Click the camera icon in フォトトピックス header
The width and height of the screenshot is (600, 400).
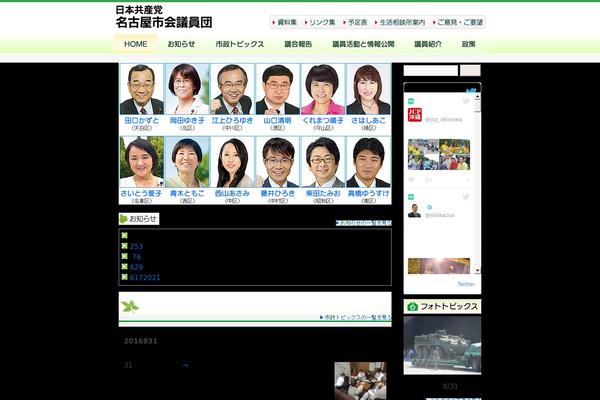click(412, 307)
